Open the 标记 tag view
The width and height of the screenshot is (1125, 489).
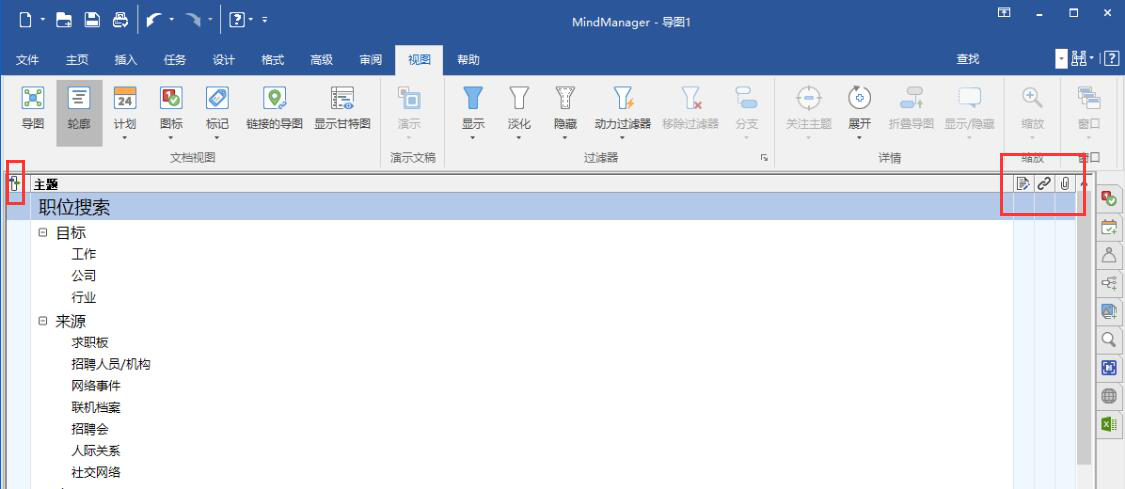point(217,108)
